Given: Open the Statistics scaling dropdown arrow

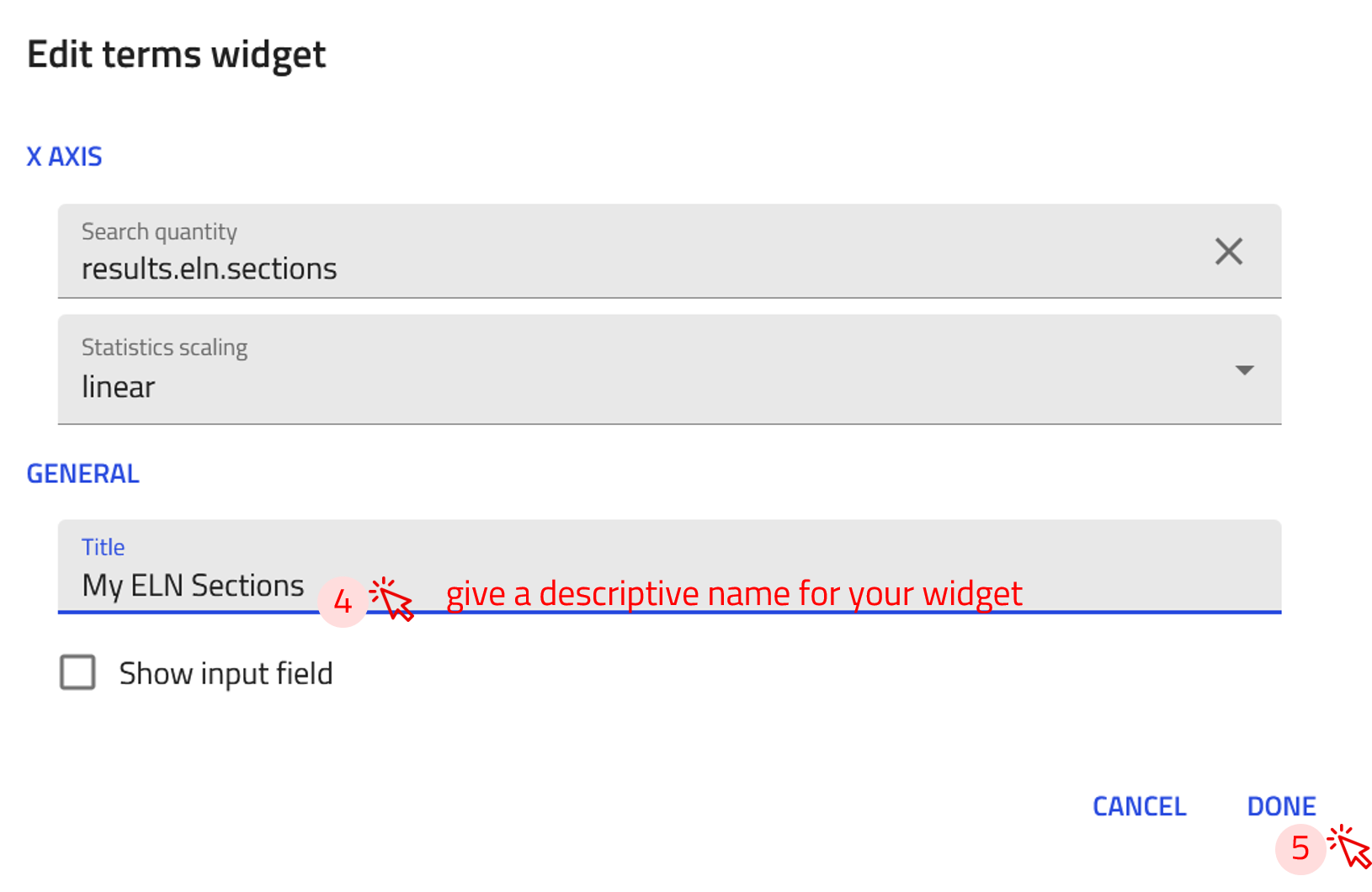Looking at the screenshot, I should click(x=1244, y=370).
